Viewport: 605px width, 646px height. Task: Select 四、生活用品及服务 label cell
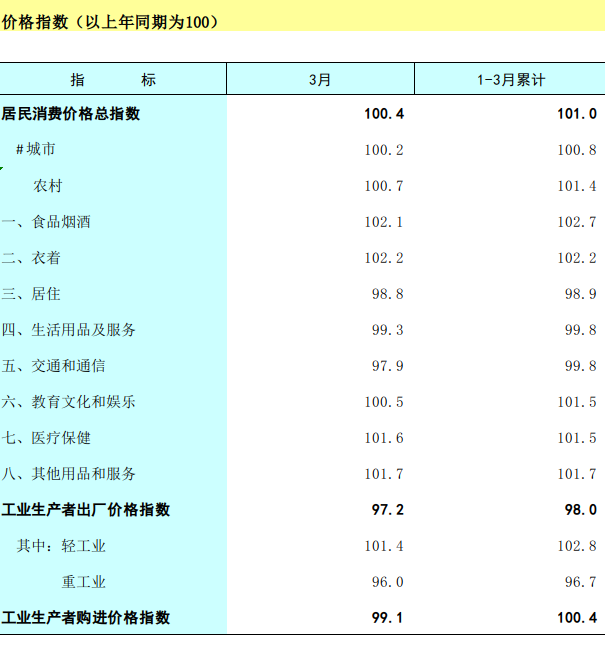[69, 330]
